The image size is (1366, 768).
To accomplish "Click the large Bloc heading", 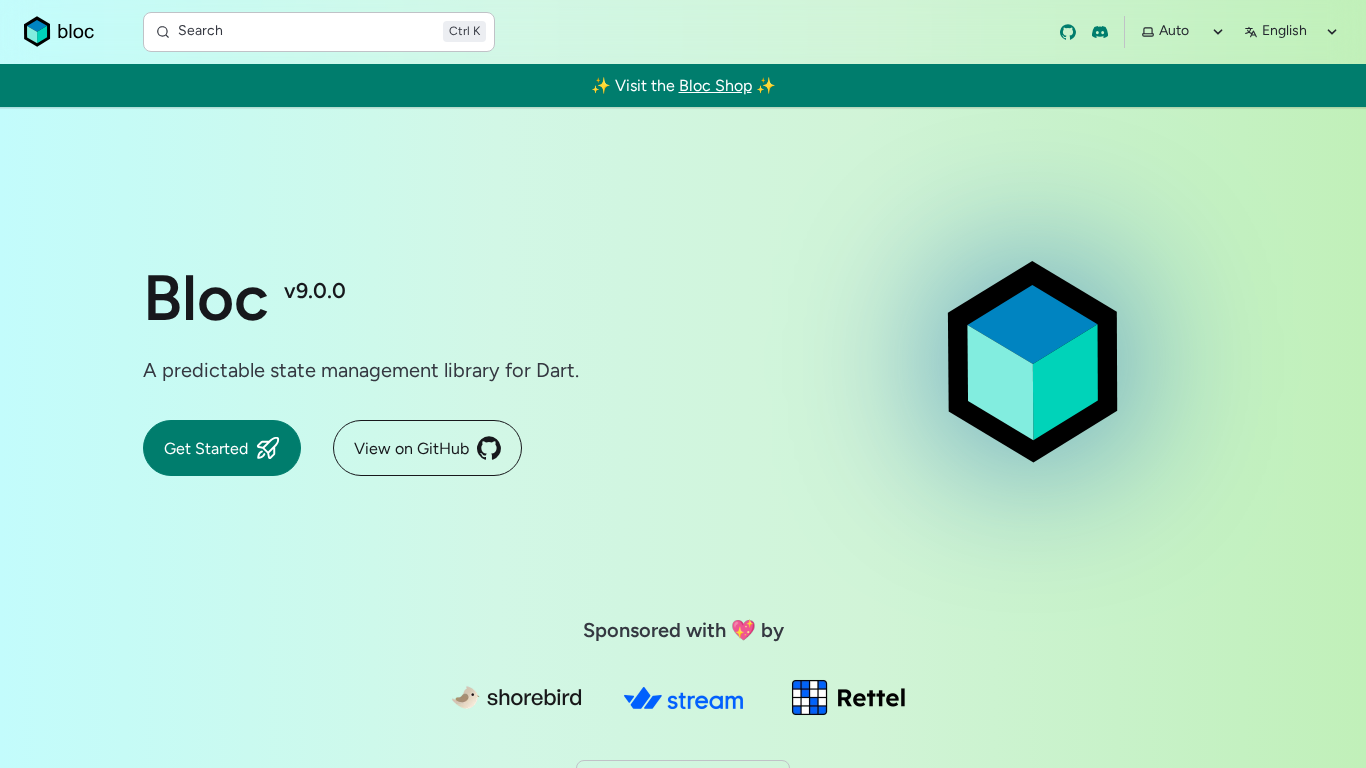I will coord(206,298).
